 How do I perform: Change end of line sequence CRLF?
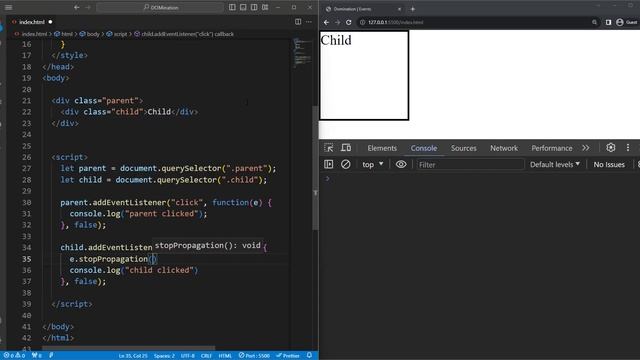[x=207, y=356]
